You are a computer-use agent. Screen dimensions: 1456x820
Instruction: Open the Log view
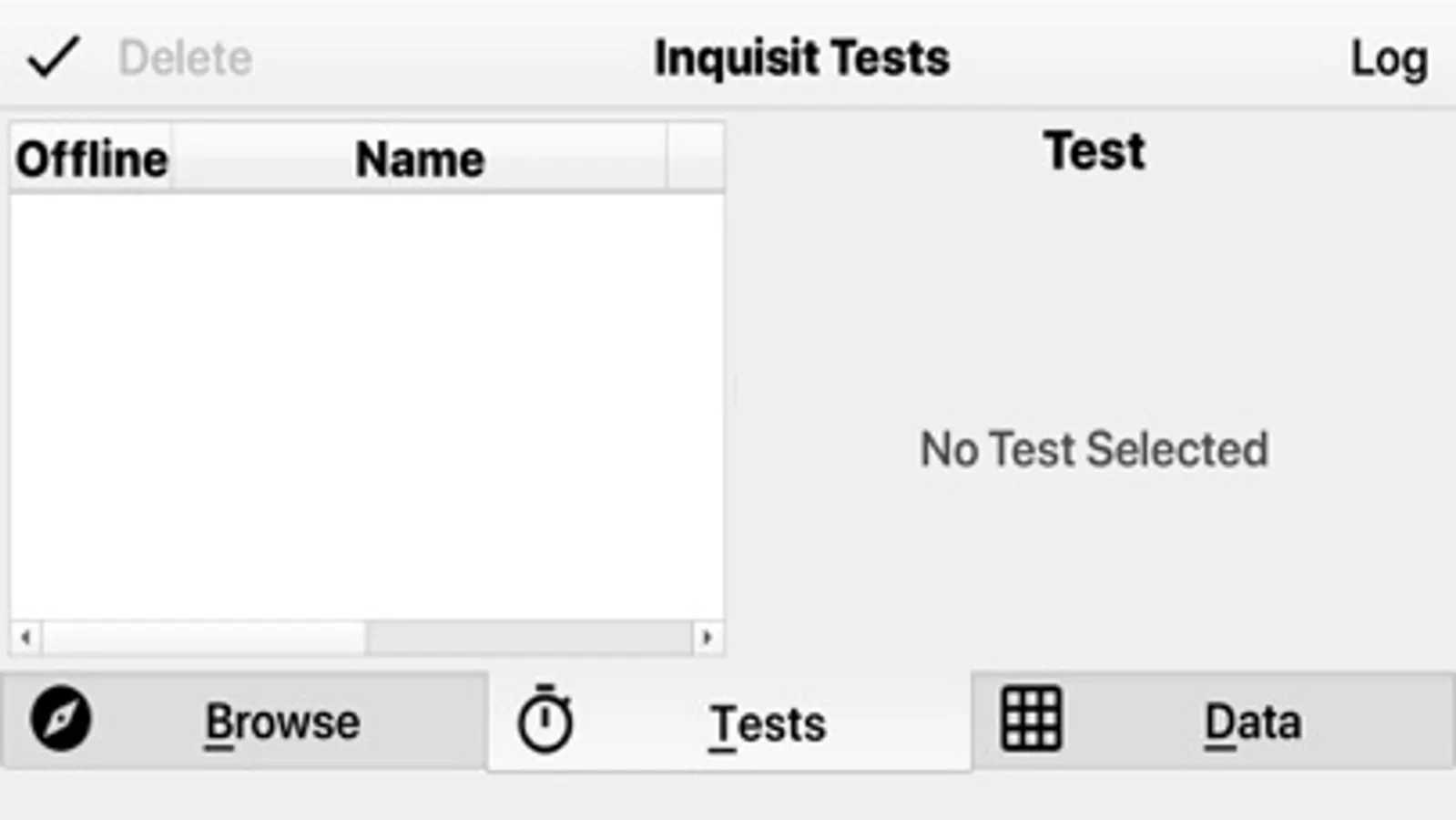click(x=1388, y=59)
